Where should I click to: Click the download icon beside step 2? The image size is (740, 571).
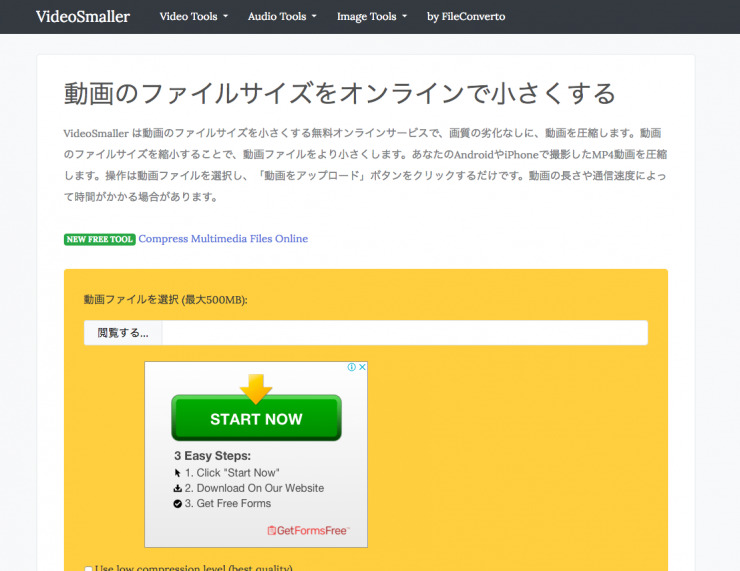[x=177, y=488]
